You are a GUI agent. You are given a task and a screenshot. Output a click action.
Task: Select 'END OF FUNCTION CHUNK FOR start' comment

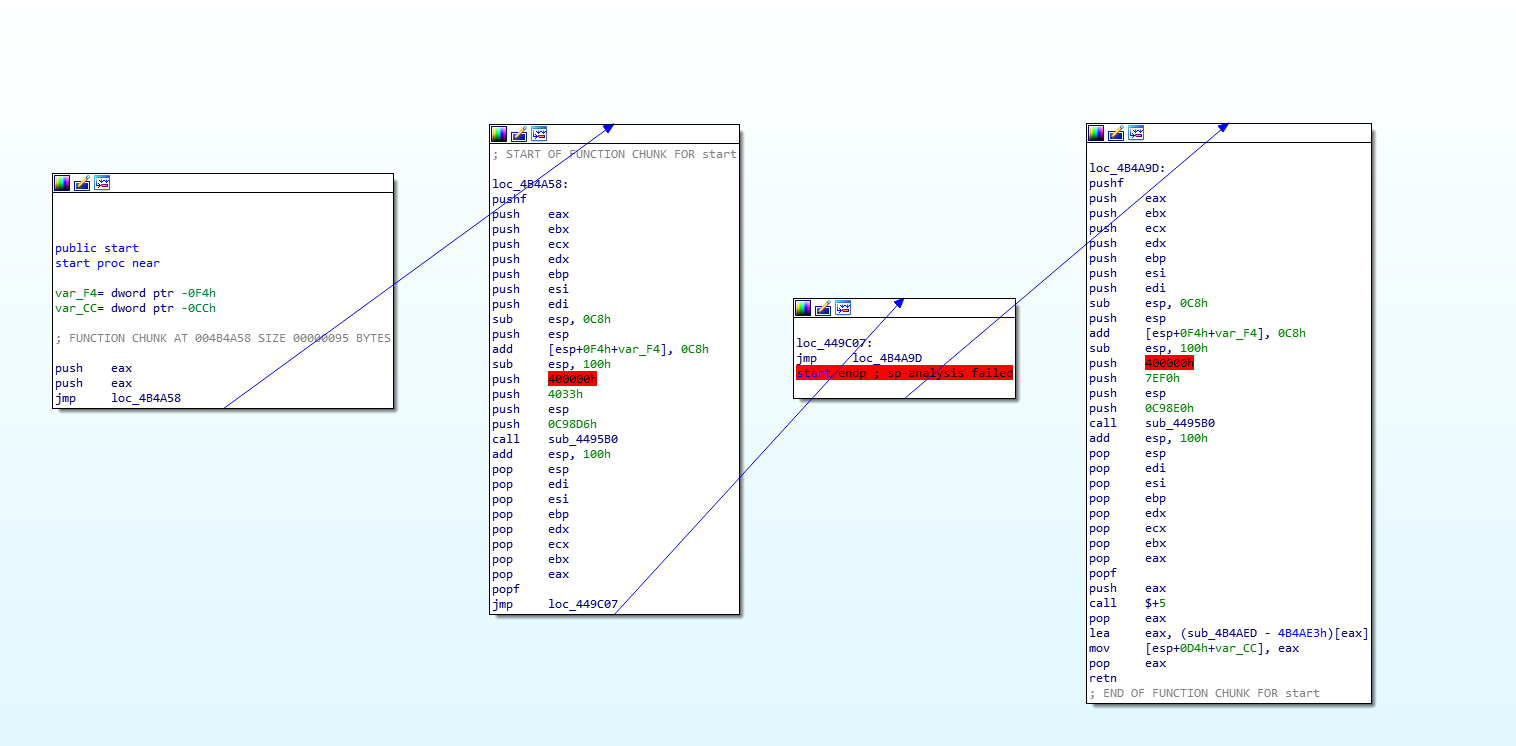point(1204,693)
